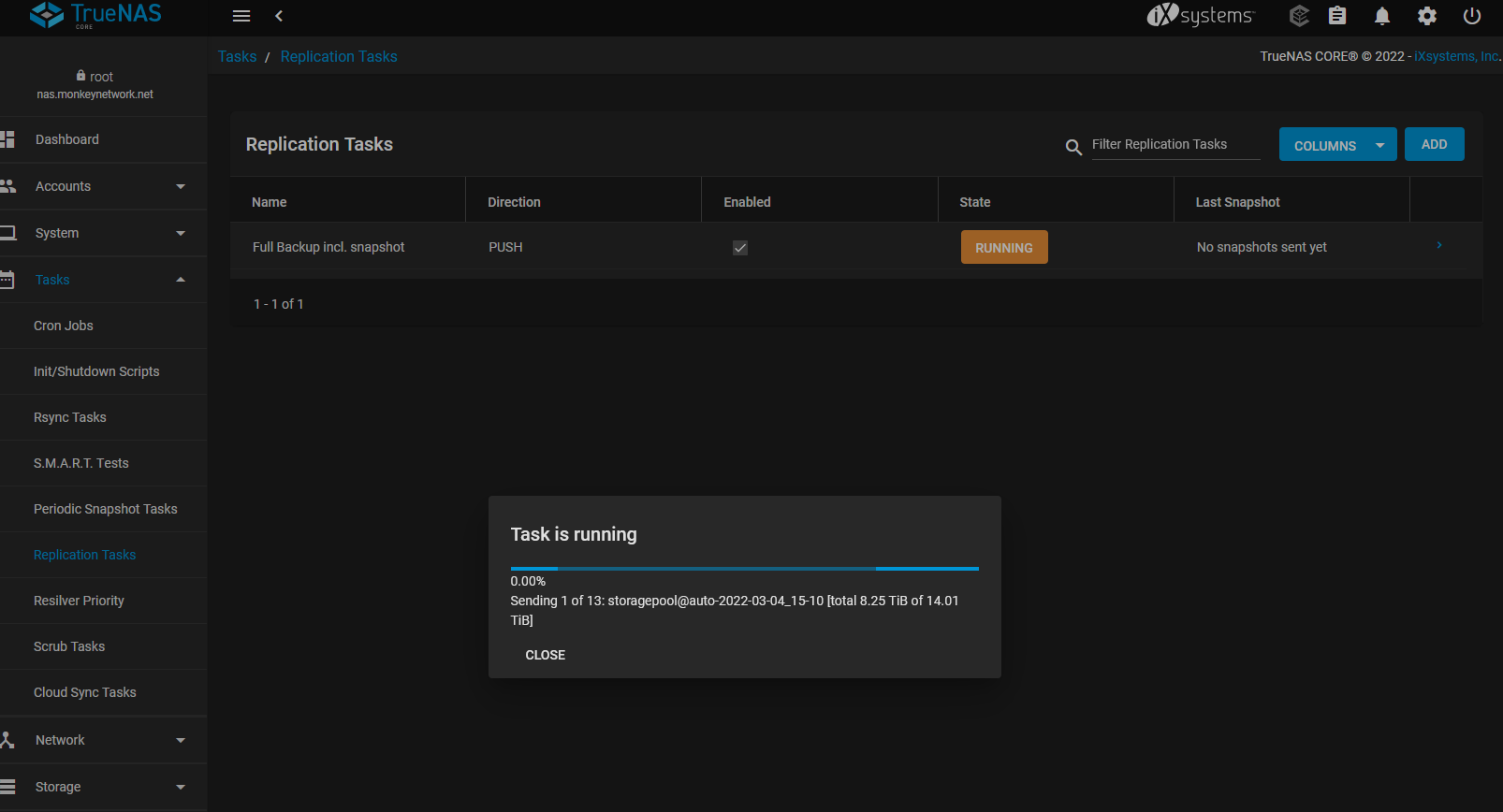Click the lock icon next to root

(x=80, y=76)
